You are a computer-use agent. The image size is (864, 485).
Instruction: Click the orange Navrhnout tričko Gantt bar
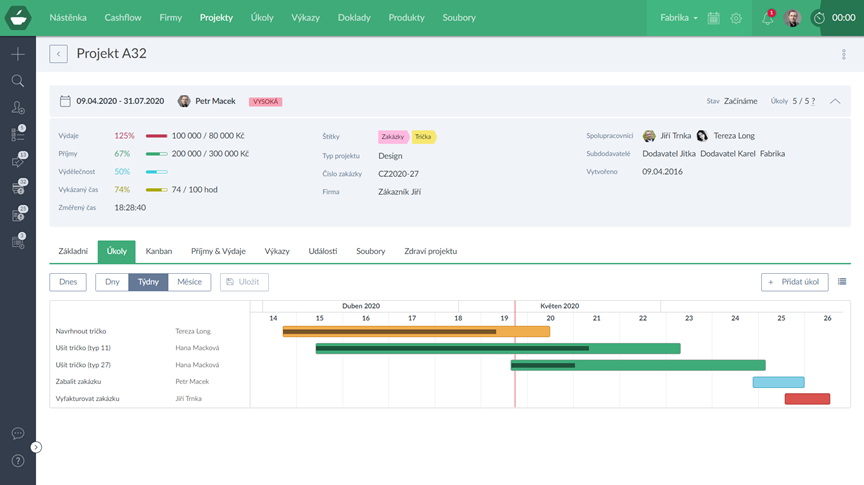coord(416,331)
